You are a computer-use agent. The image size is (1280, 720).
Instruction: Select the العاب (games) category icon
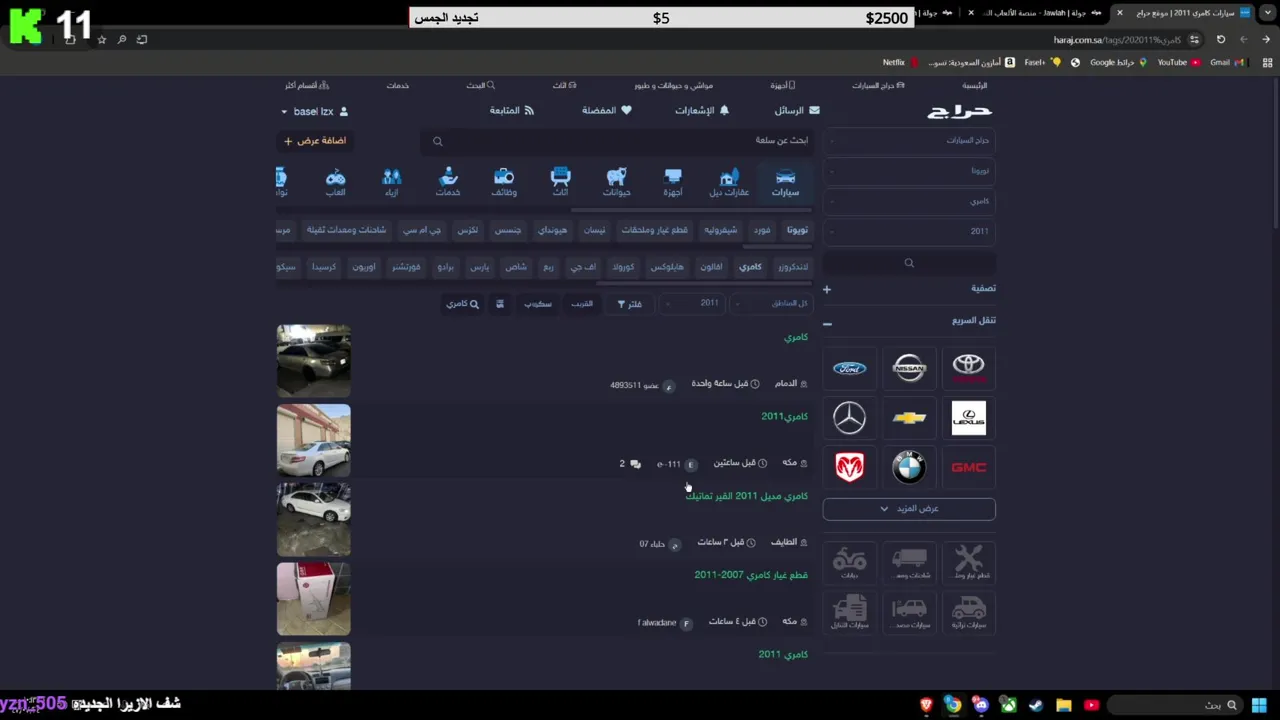point(335,182)
